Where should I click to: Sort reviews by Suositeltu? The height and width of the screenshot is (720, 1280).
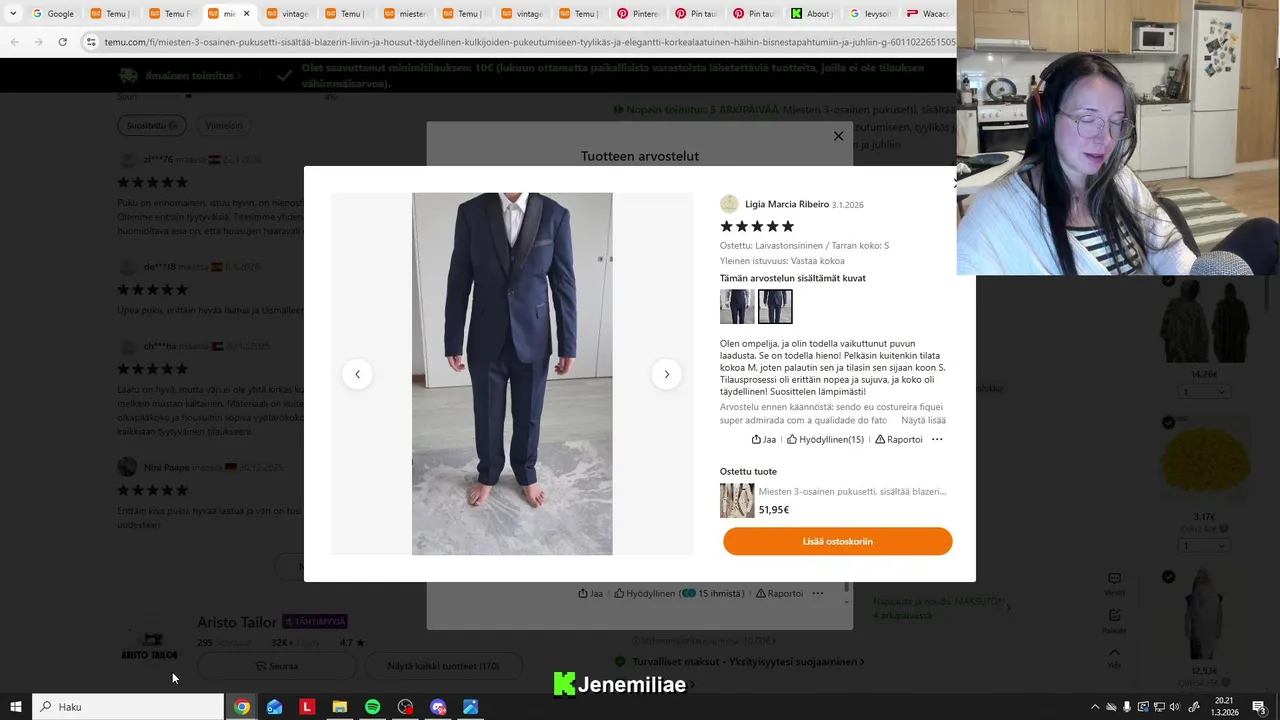(x=152, y=125)
